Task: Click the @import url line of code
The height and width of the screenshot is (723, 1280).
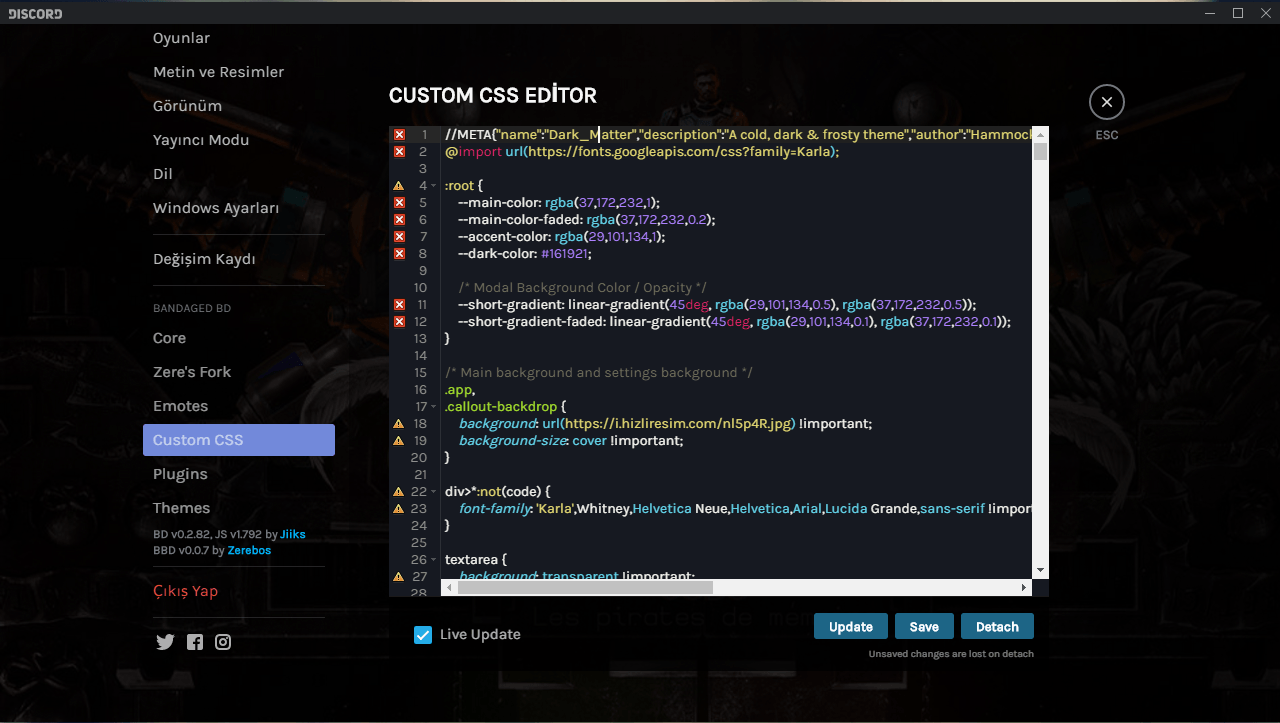Action: coord(642,151)
